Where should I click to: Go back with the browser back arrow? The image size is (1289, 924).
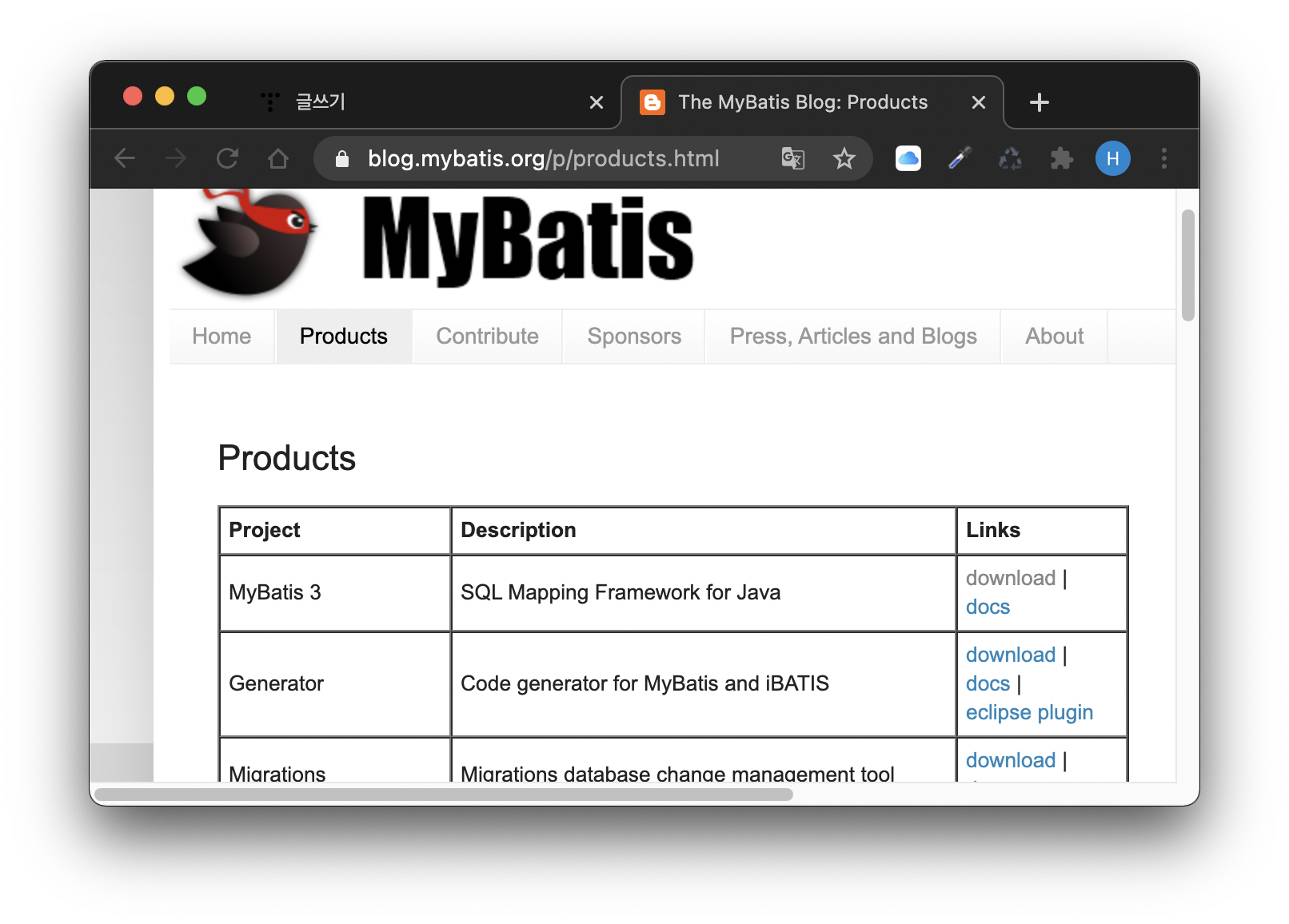125,158
